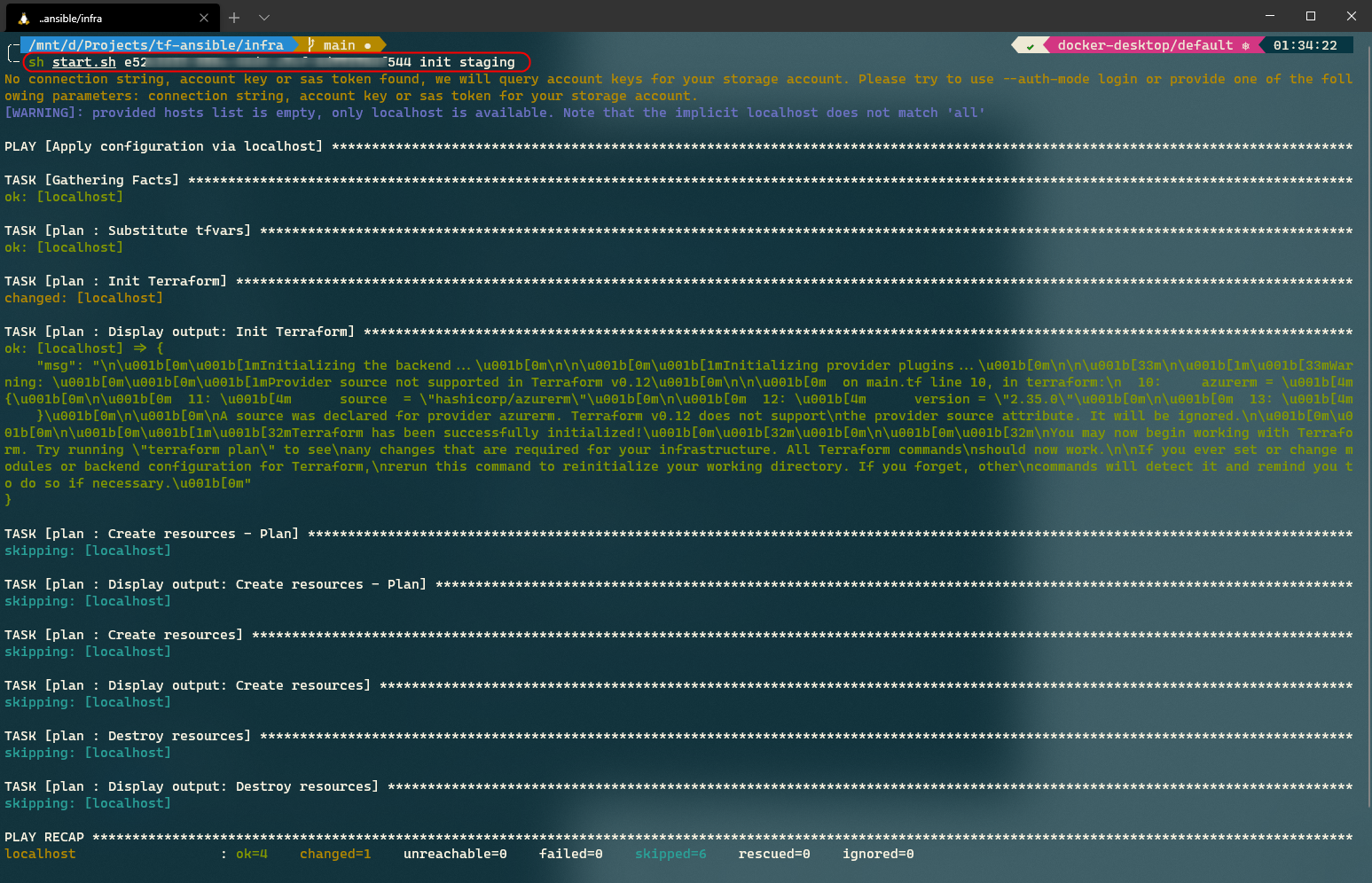Close the .ansible/infra tab
1372x883 pixels.
point(204,18)
